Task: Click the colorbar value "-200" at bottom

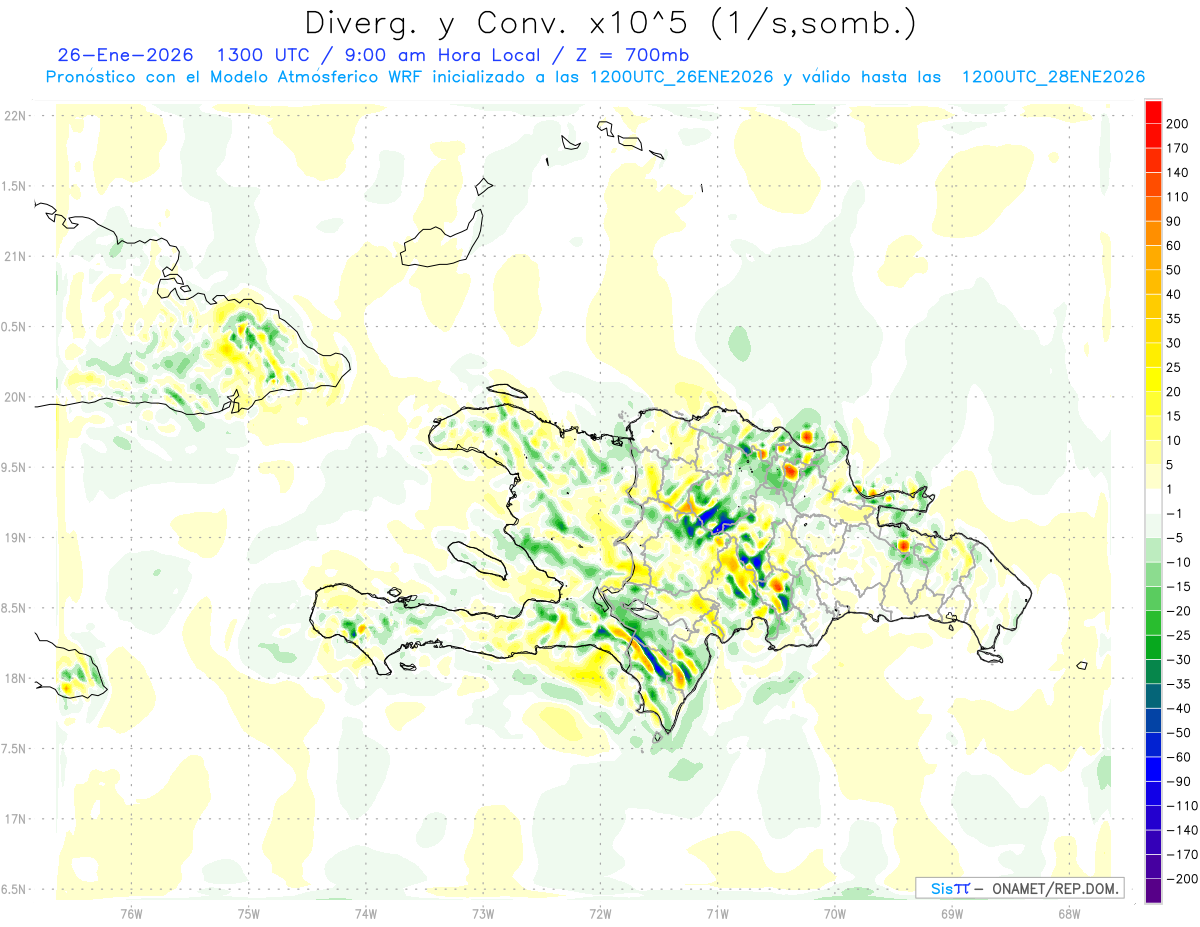Action: [1180, 878]
